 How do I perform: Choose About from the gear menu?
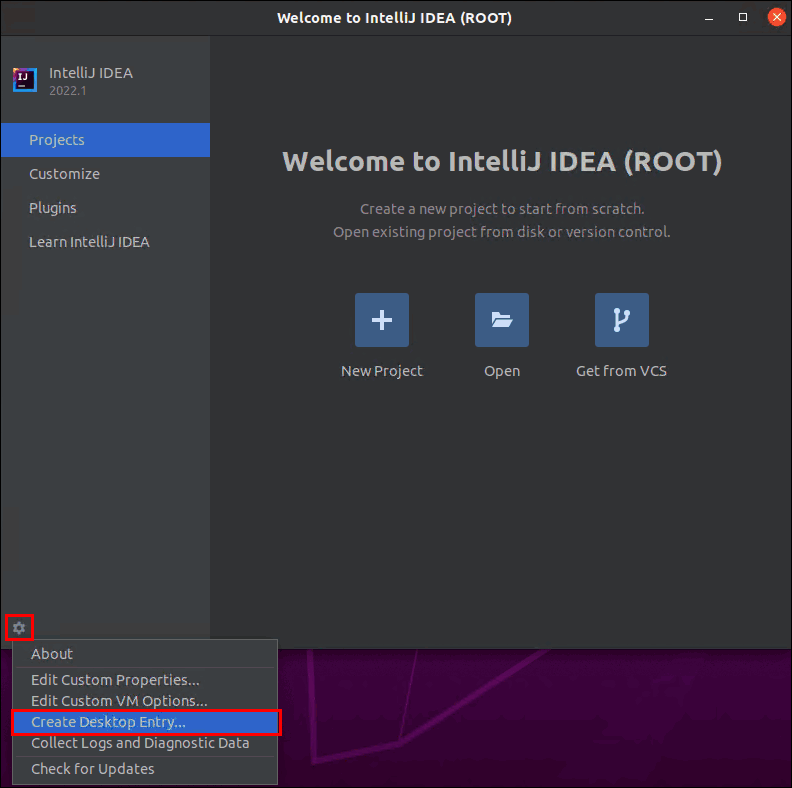pyautogui.click(x=145, y=654)
